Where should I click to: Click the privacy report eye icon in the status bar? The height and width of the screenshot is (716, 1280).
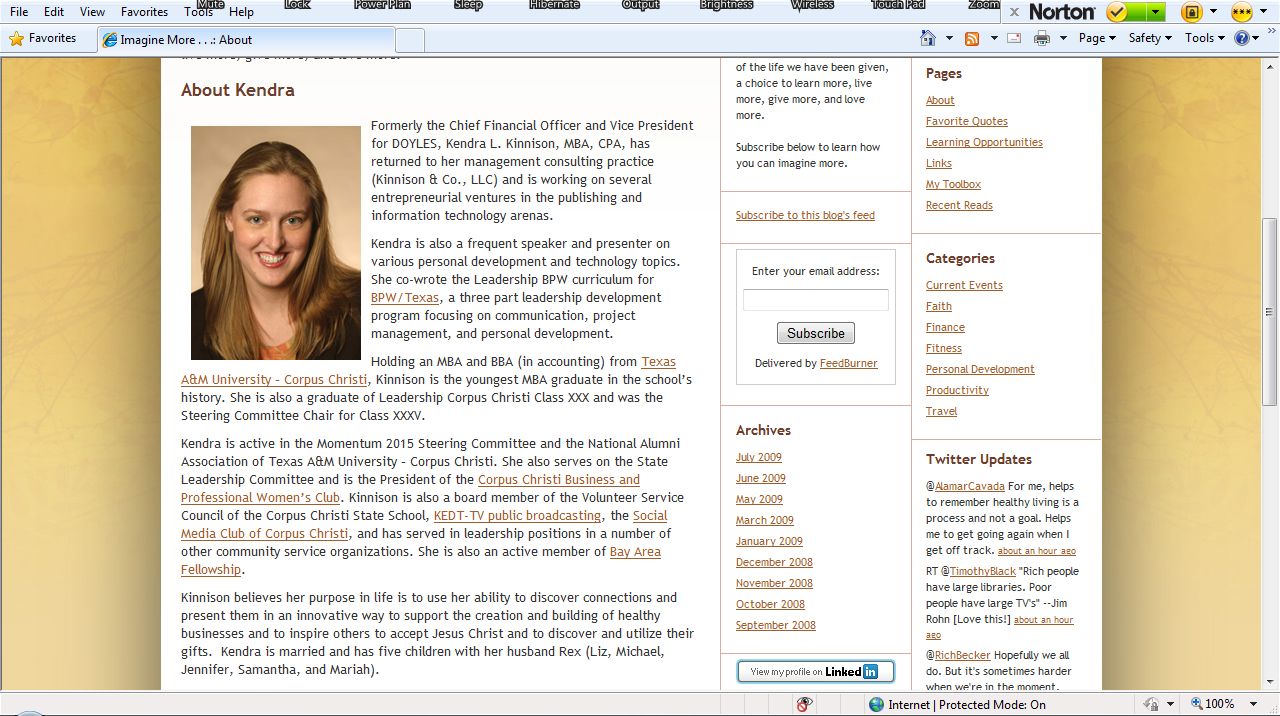click(804, 704)
